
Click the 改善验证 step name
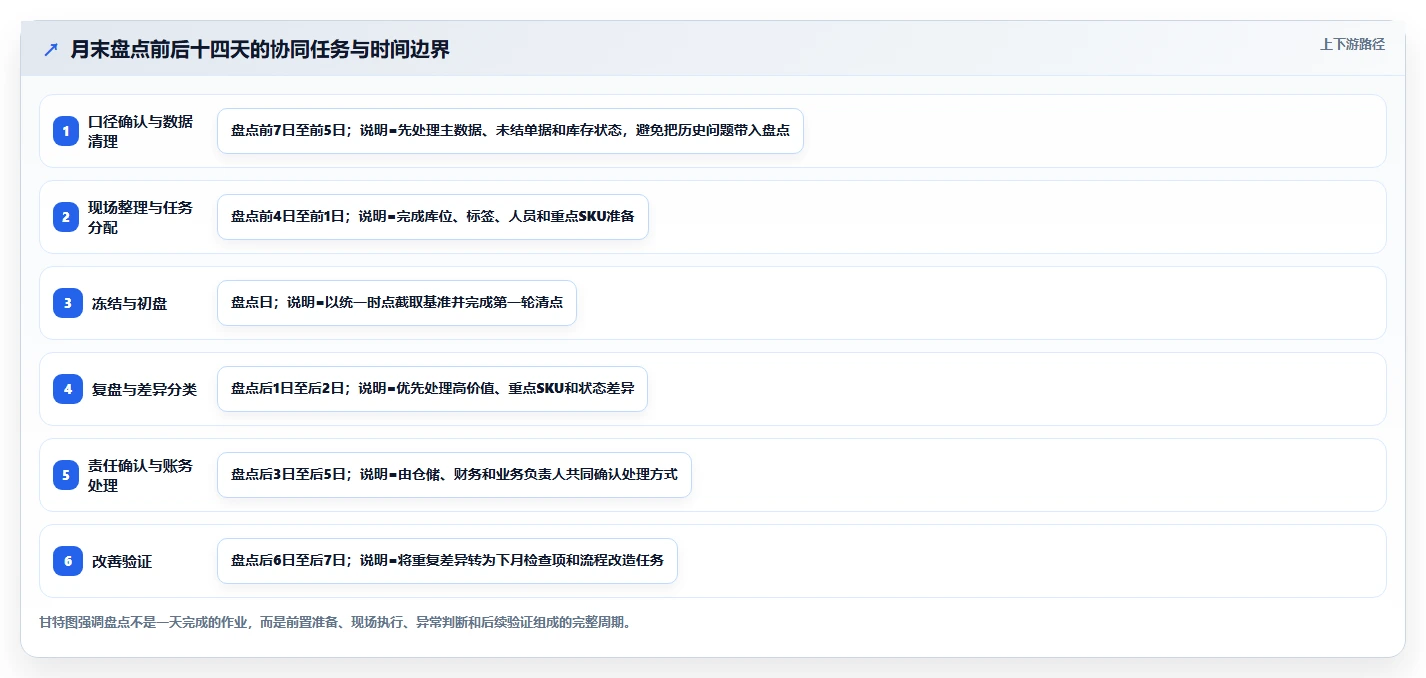[122, 561]
